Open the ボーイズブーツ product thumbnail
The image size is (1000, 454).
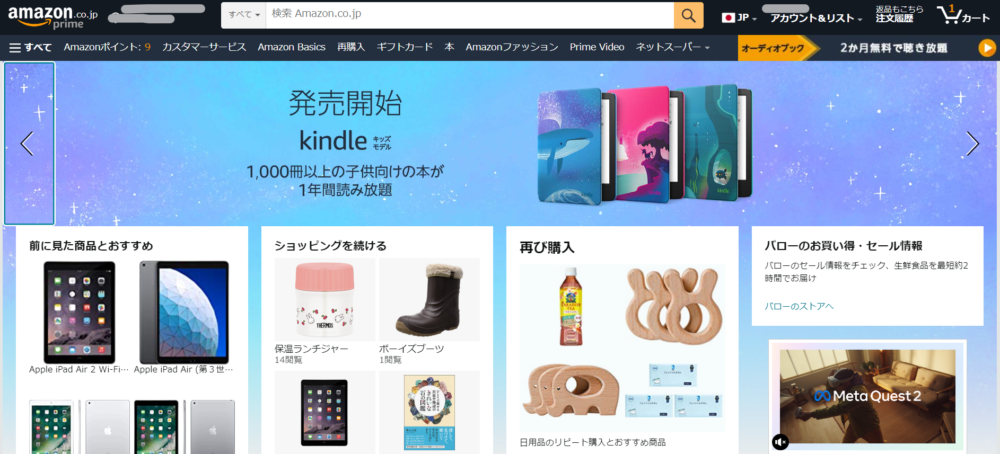pos(429,300)
